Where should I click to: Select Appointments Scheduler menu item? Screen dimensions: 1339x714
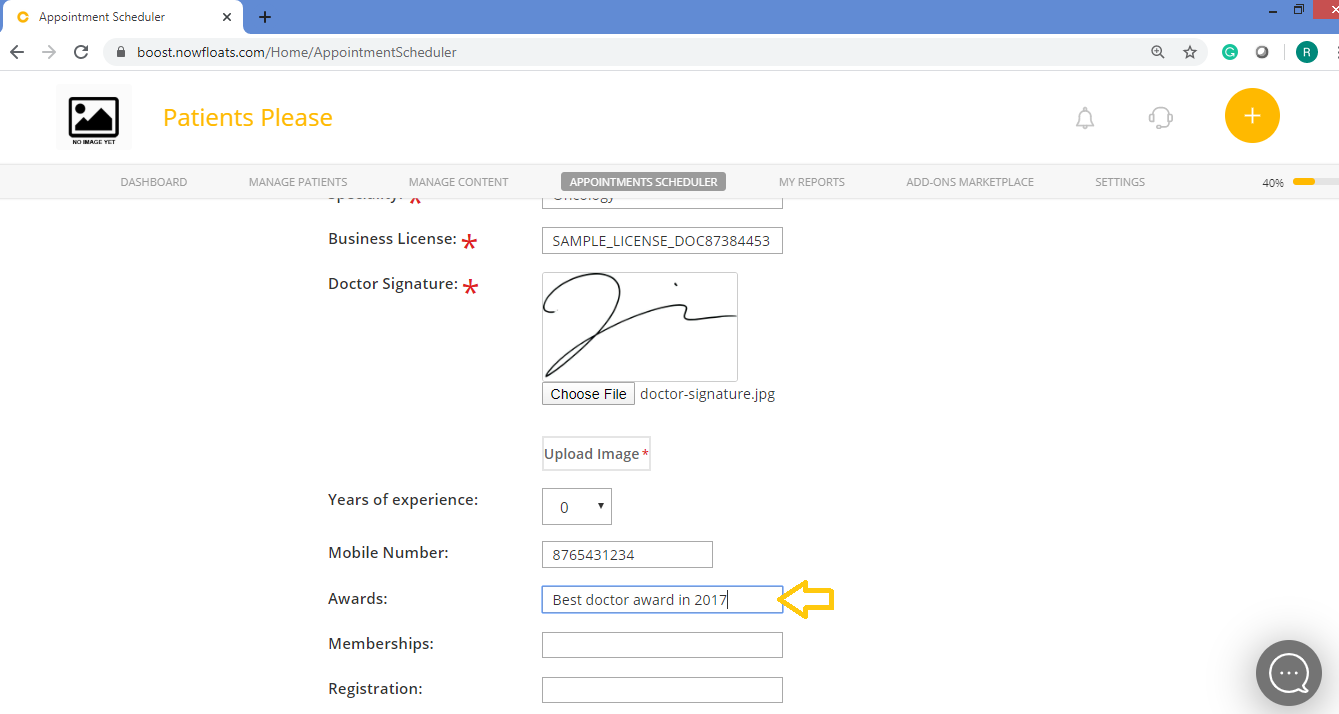pyautogui.click(x=643, y=182)
